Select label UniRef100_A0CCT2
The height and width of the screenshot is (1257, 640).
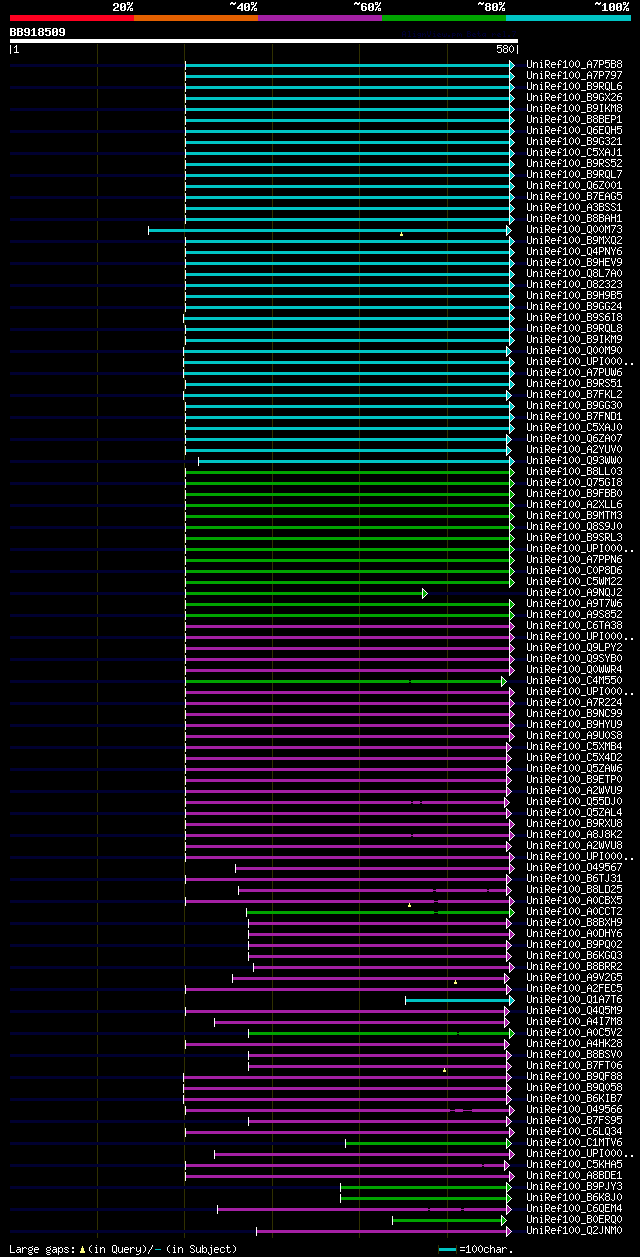[x=574, y=911]
